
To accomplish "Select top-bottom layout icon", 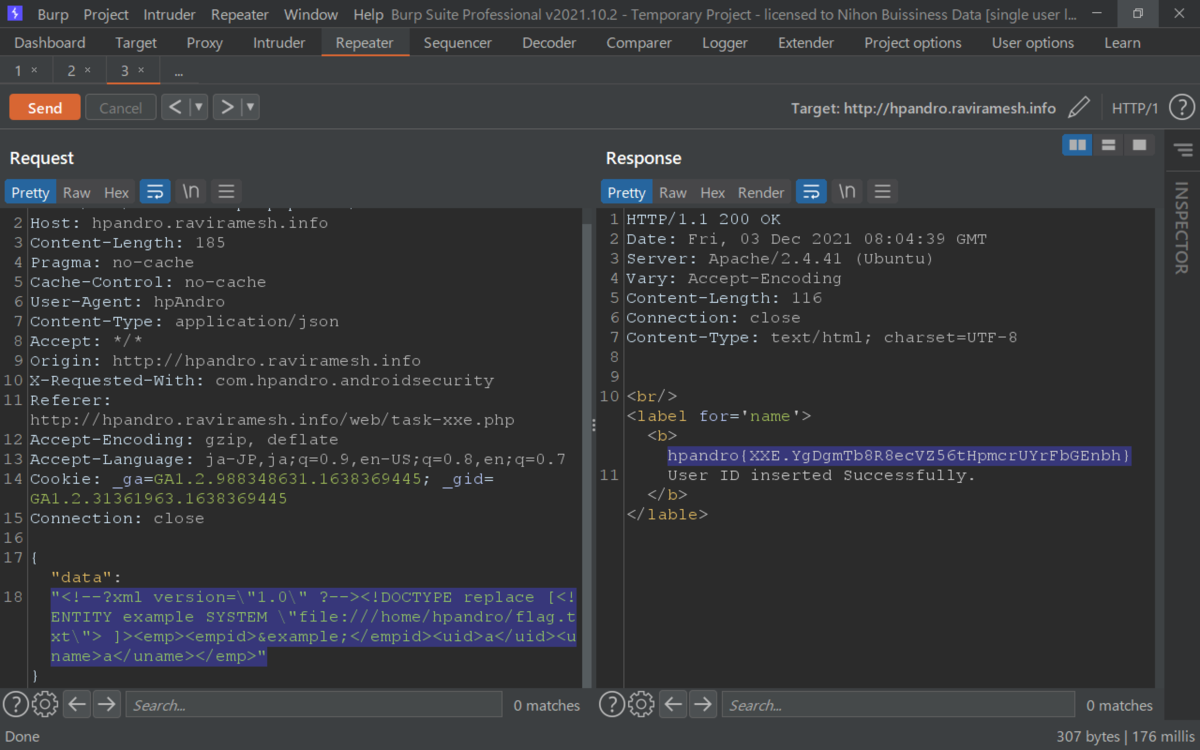I will (x=1108, y=145).
